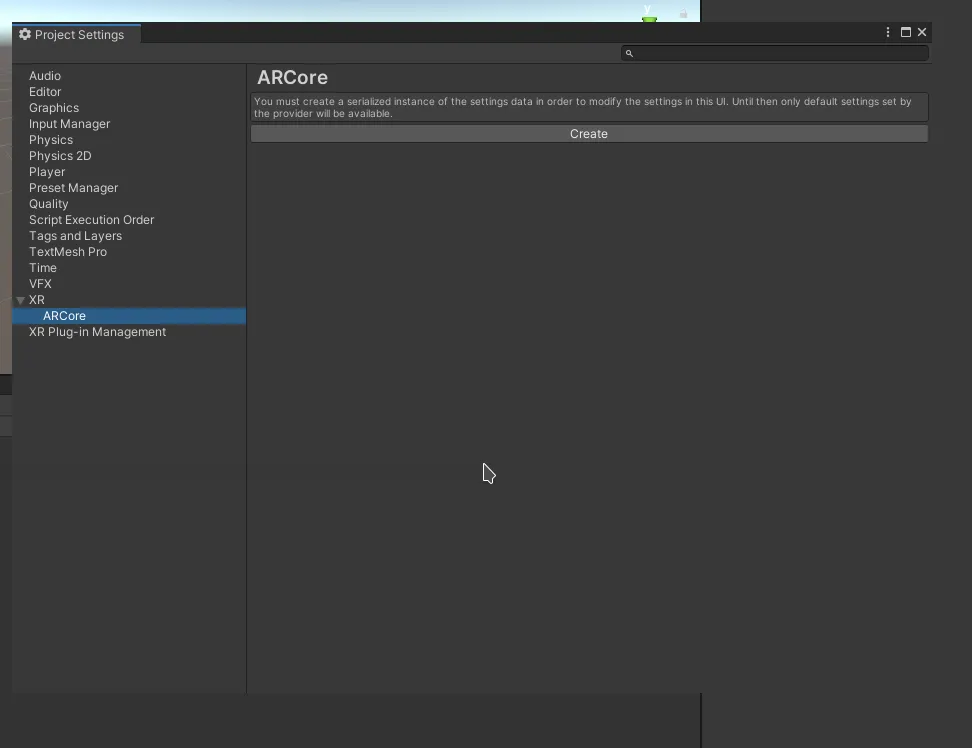This screenshot has height=748, width=972.
Task: Select the Physics settings category
Action: pyautogui.click(x=51, y=140)
